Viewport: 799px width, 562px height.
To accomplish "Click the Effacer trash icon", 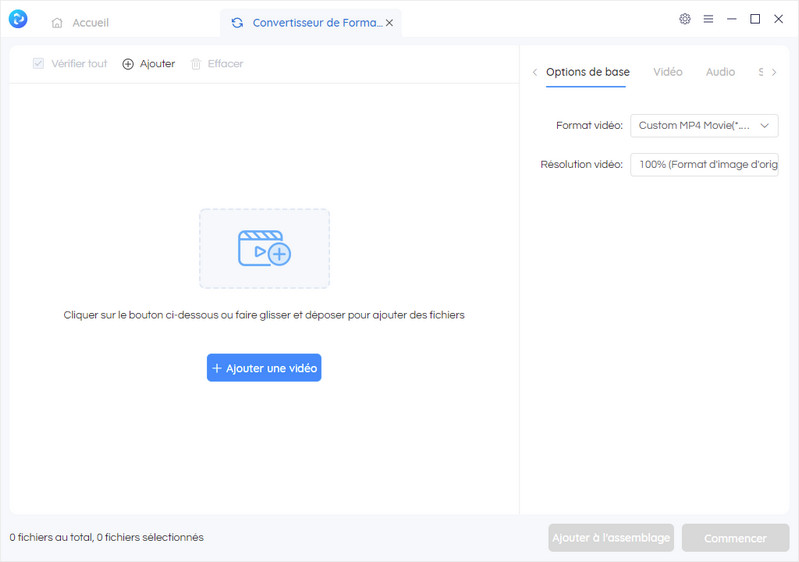I will [x=196, y=64].
